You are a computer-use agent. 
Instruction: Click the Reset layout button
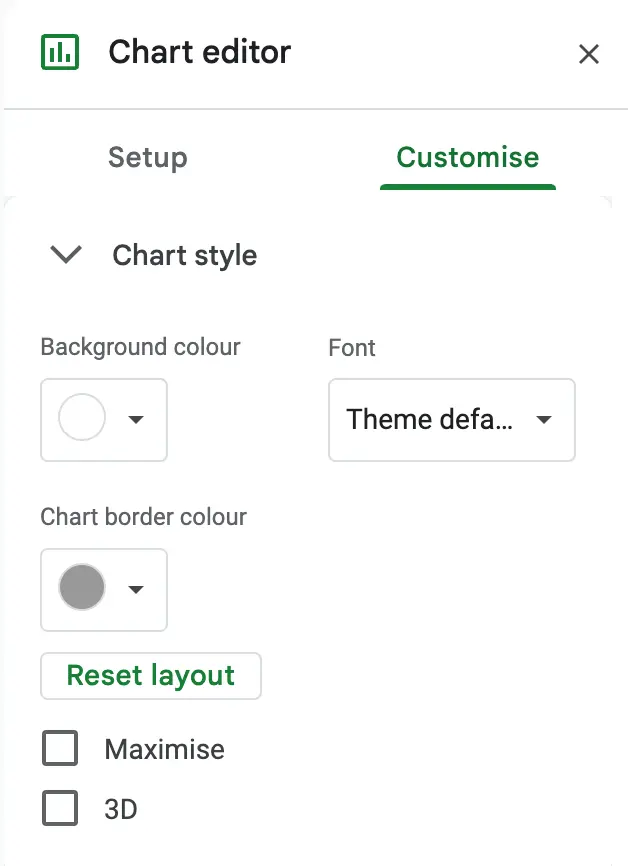click(x=150, y=676)
